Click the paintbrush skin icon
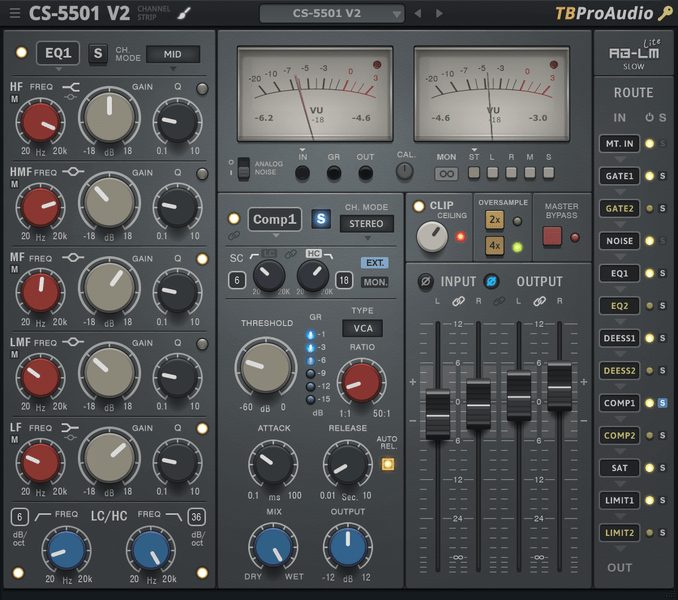This screenshot has width=678, height=600. [x=184, y=13]
